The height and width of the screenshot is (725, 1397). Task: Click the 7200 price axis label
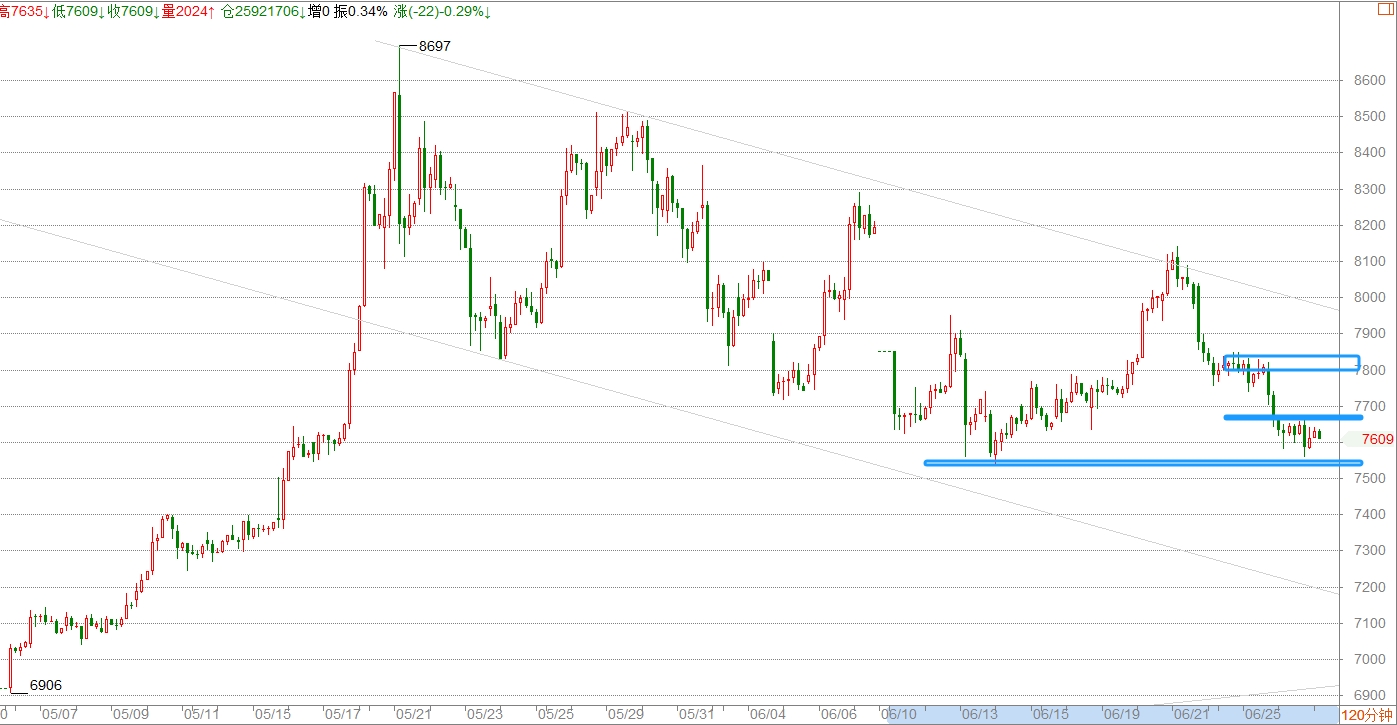(x=1370, y=587)
